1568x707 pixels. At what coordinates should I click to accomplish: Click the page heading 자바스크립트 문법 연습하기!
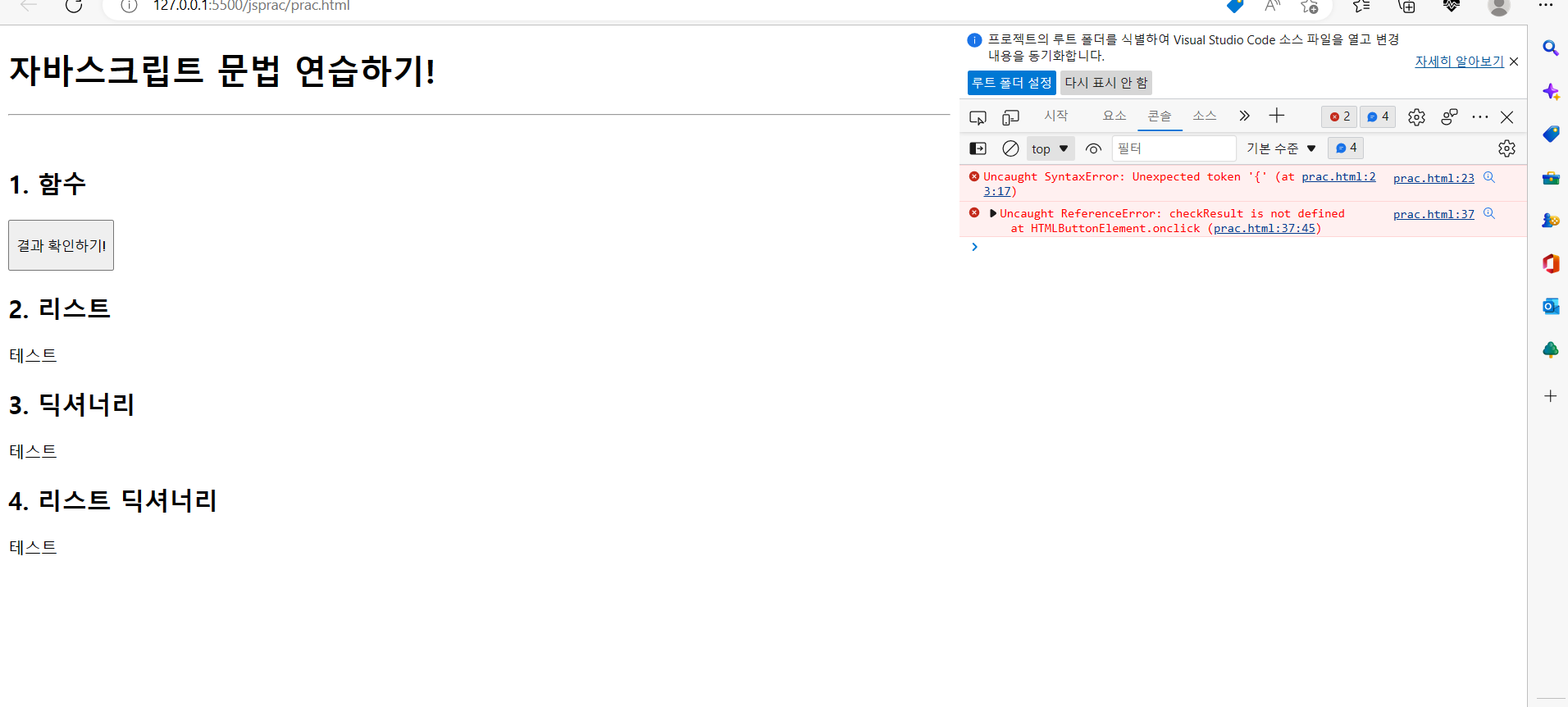(x=221, y=71)
